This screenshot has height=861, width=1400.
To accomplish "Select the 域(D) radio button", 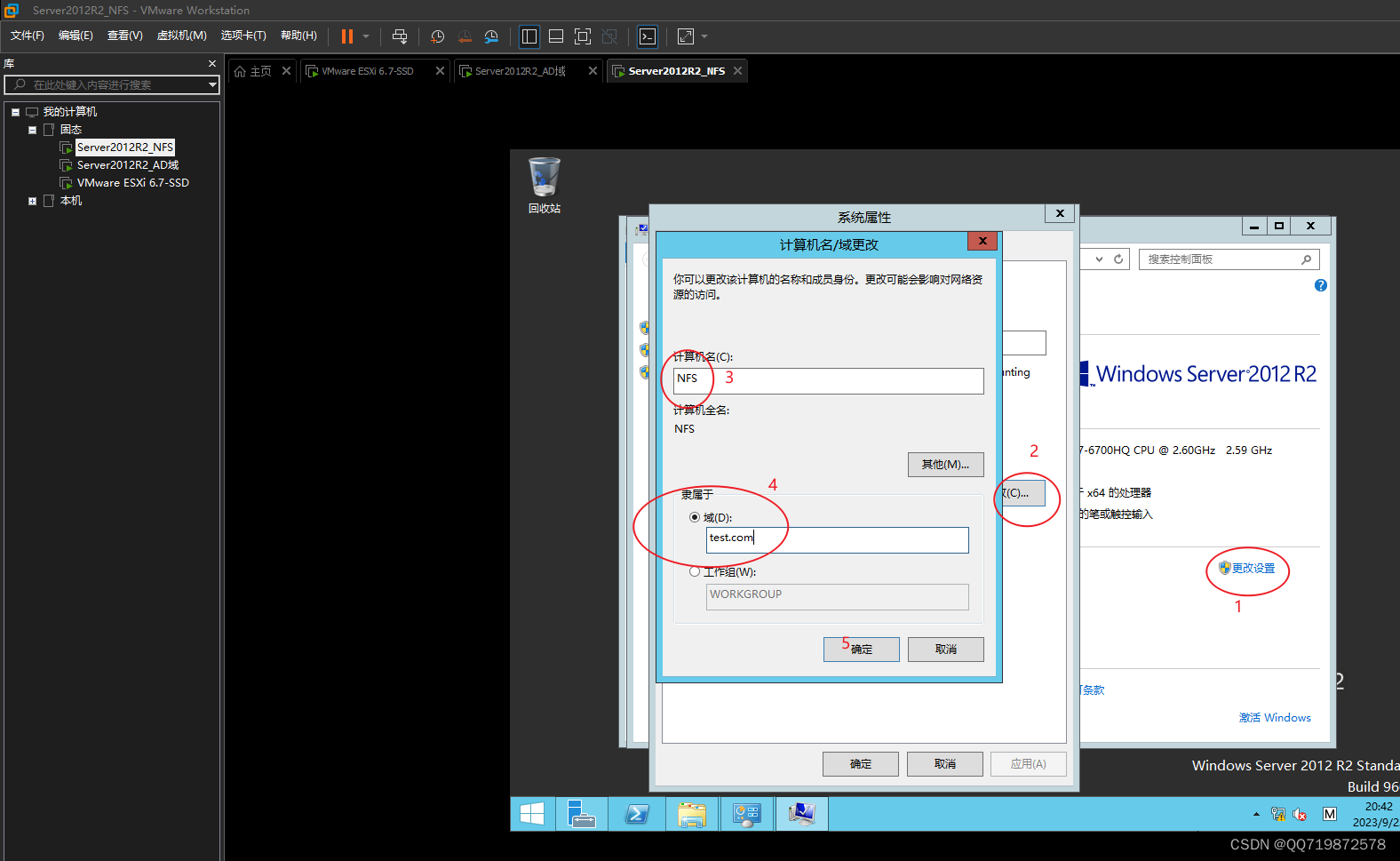I will (695, 517).
